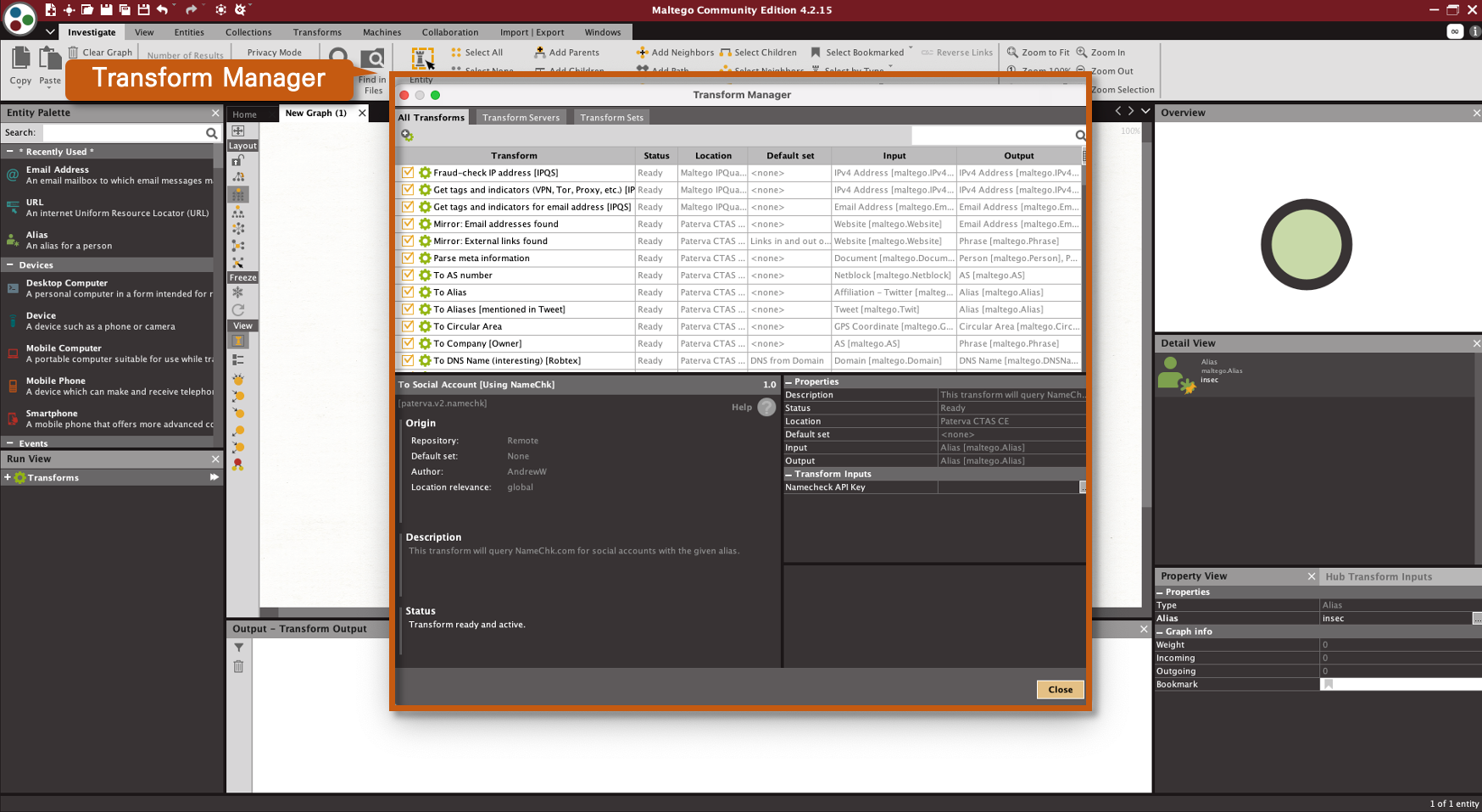
Task: Click the Add Parents button
Action: coord(566,53)
